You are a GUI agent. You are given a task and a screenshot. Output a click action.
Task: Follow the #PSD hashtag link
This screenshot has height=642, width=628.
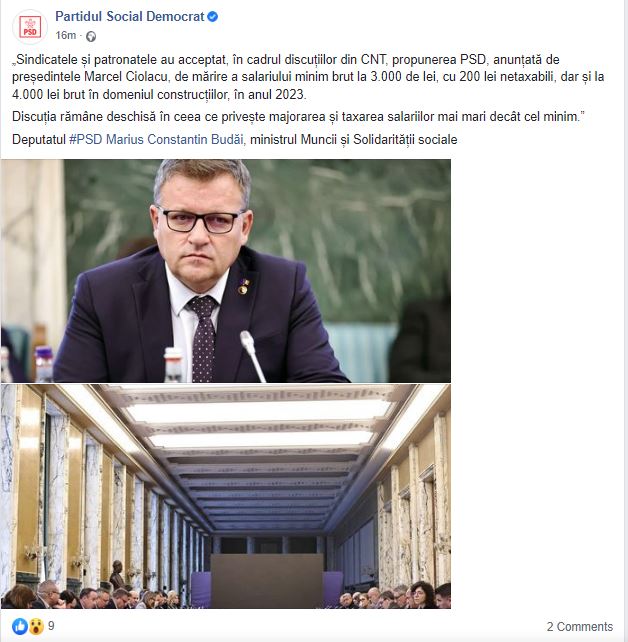(86, 140)
